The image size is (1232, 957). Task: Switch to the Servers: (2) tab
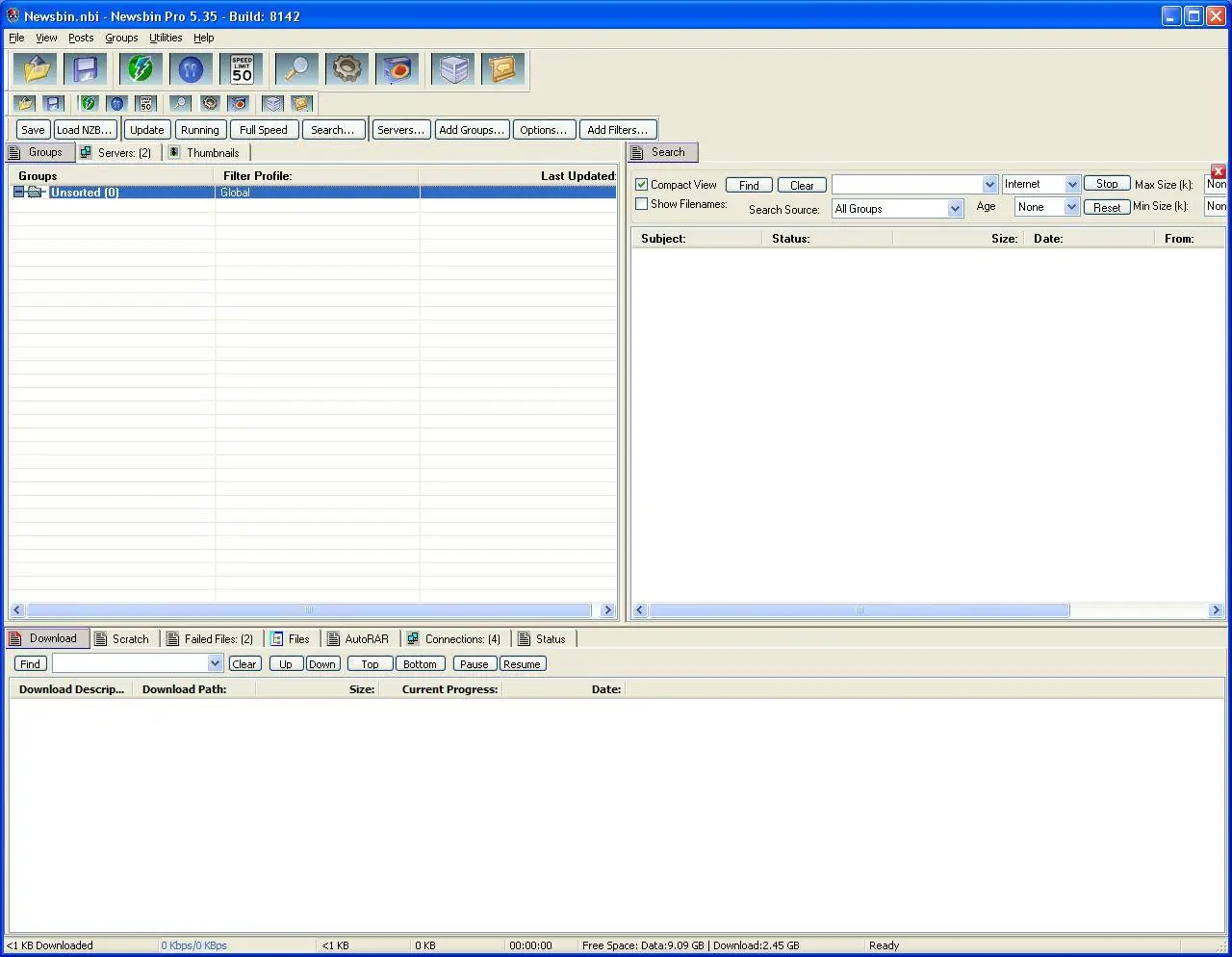[x=115, y=152]
